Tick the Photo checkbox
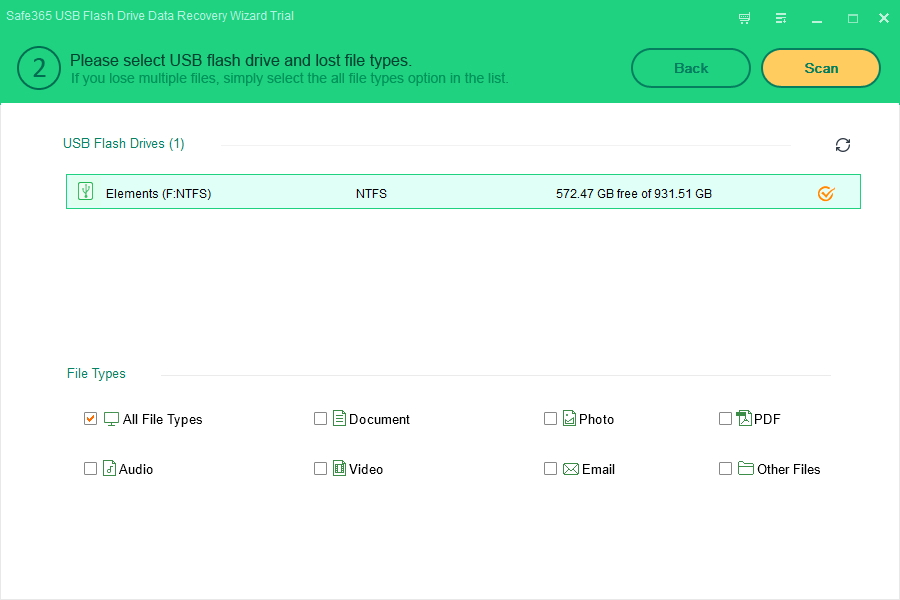The width and height of the screenshot is (900, 600). pyautogui.click(x=550, y=419)
